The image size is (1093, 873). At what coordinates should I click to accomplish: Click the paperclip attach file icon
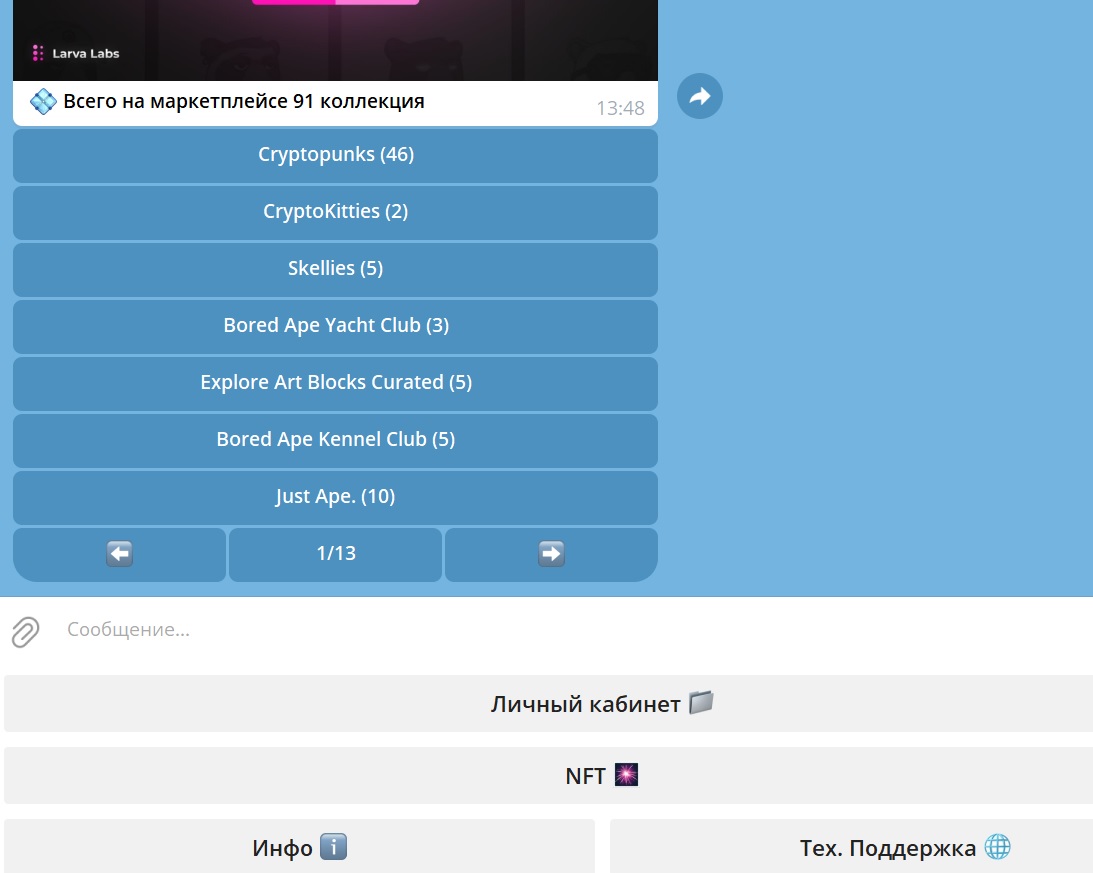point(26,632)
